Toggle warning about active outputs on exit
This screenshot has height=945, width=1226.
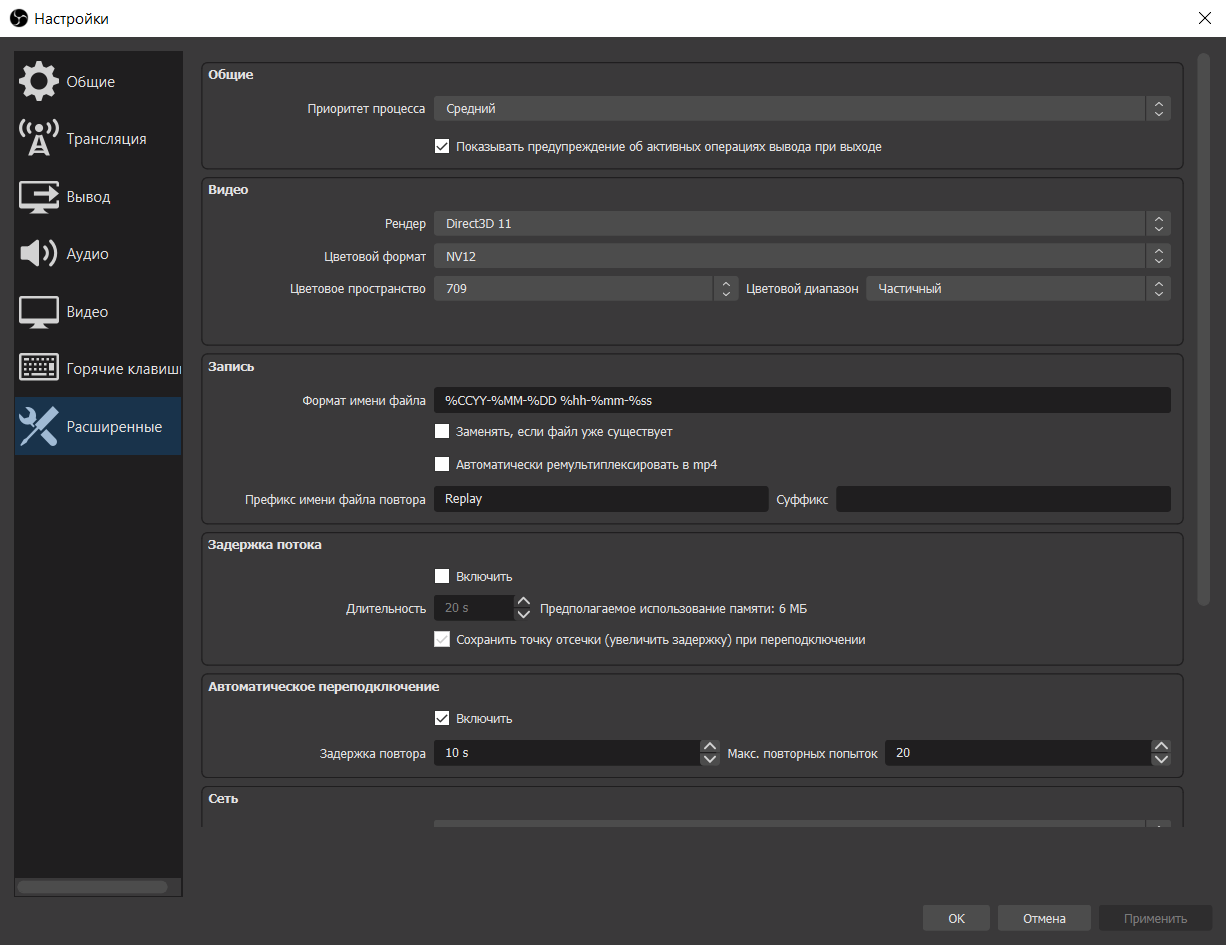pyautogui.click(x=442, y=146)
